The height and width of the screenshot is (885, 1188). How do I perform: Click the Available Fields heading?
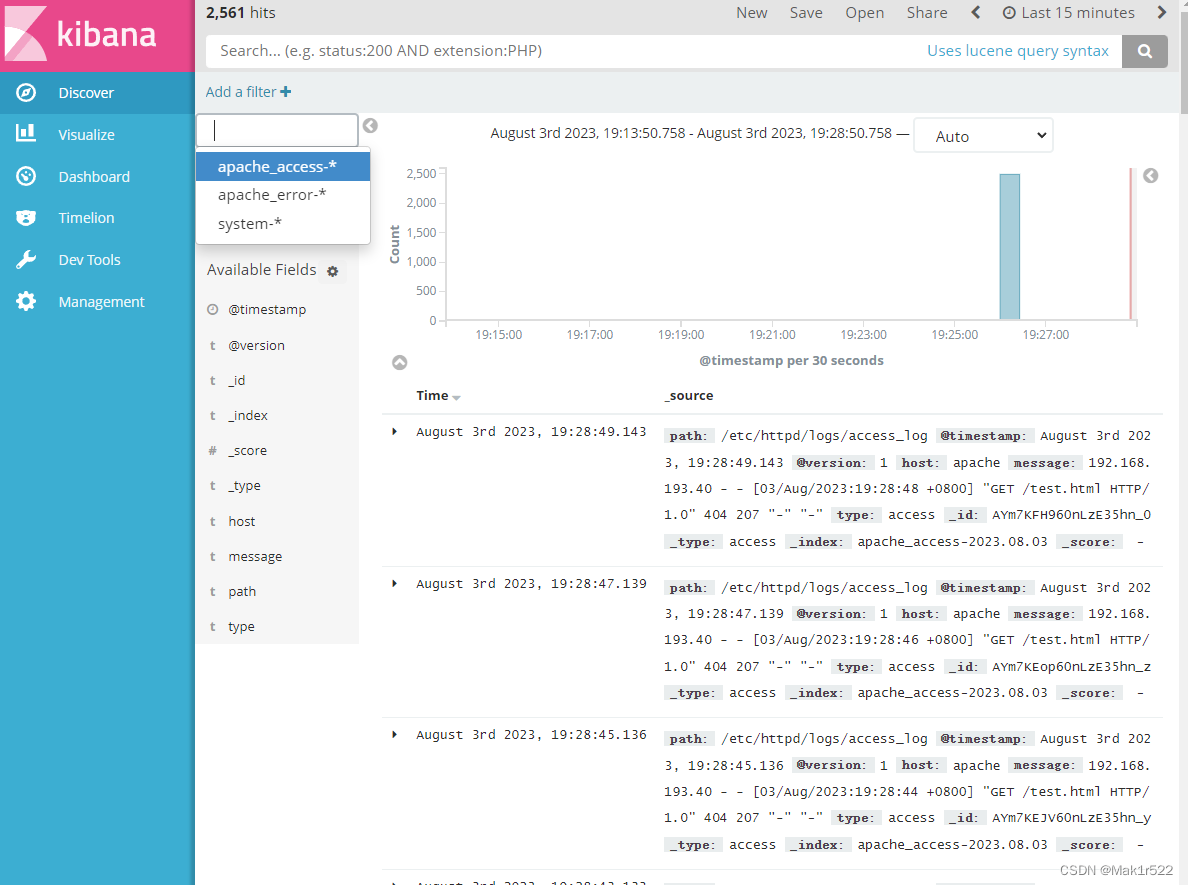tap(261, 270)
